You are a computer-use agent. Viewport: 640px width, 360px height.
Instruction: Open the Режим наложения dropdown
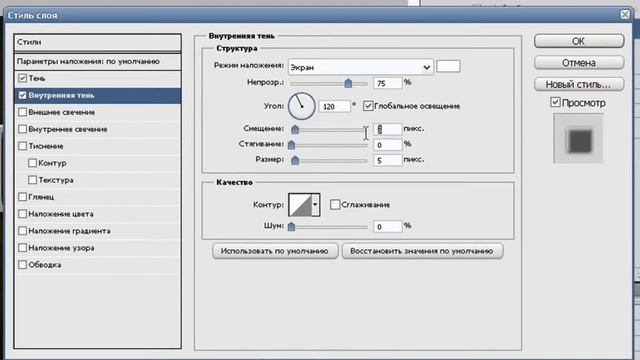[x=360, y=67]
